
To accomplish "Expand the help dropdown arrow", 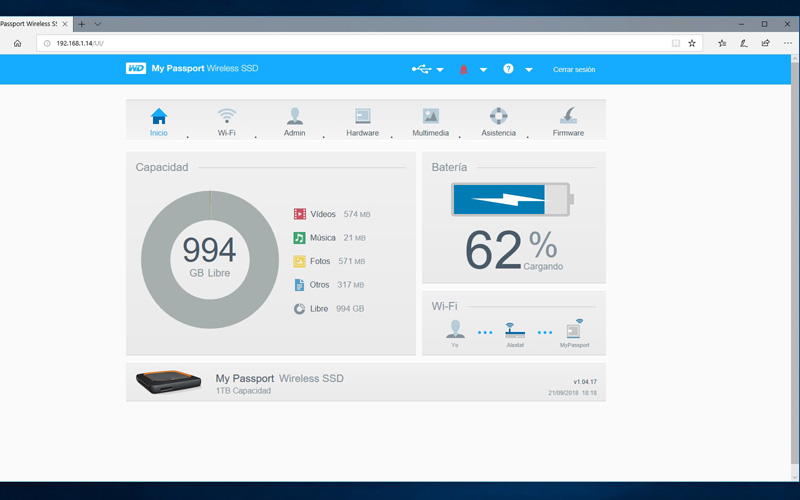I will coord(529,70).
